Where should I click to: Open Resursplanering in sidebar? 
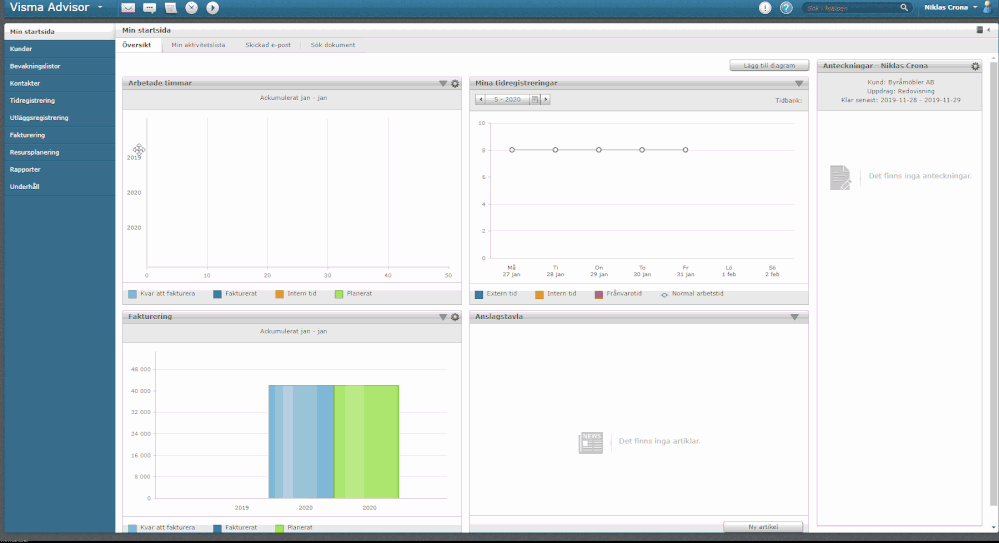(x=59, y=152)
